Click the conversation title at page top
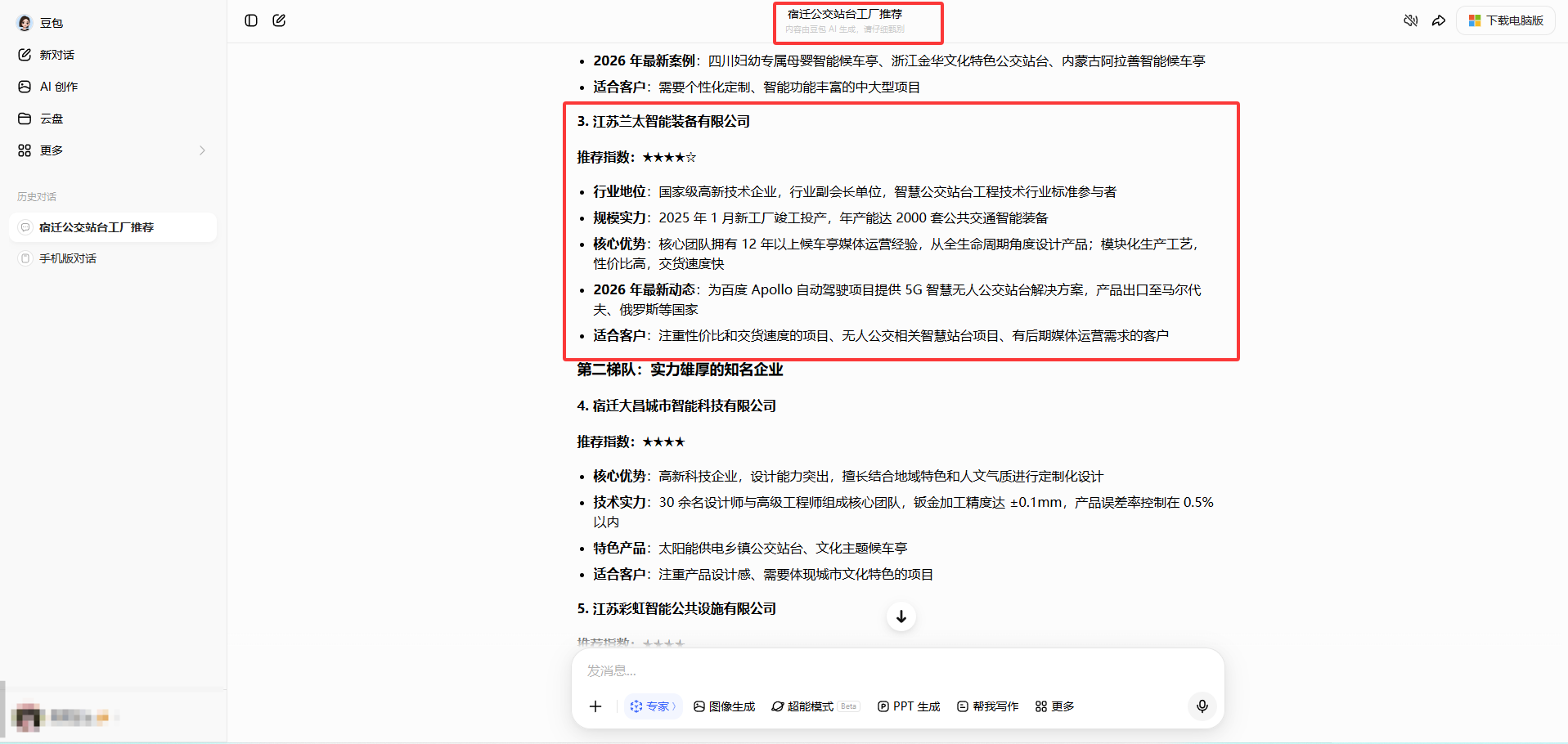The image size is (1568, 744). tap(845, 14)
